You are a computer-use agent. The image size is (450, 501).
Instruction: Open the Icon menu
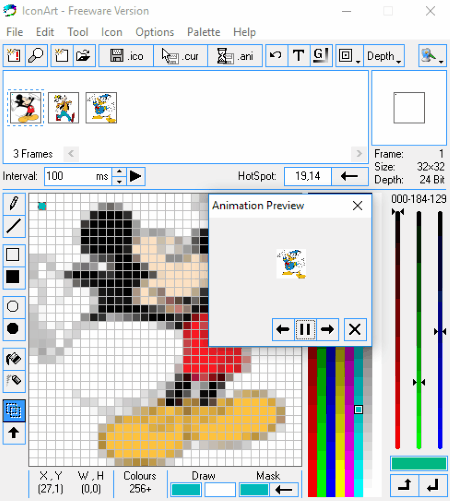pos(112,32)
